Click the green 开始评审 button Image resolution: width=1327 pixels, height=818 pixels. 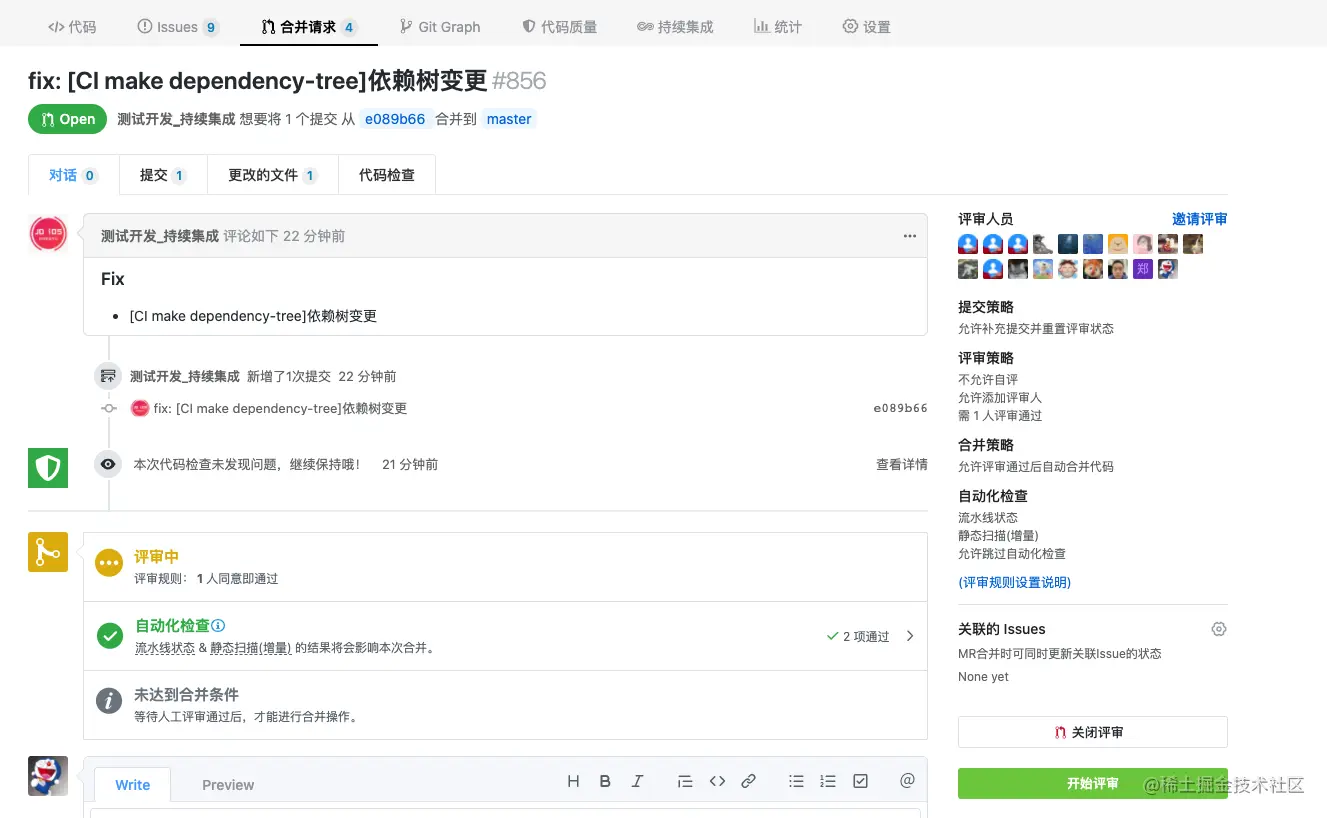click(x=1093, y=783)
